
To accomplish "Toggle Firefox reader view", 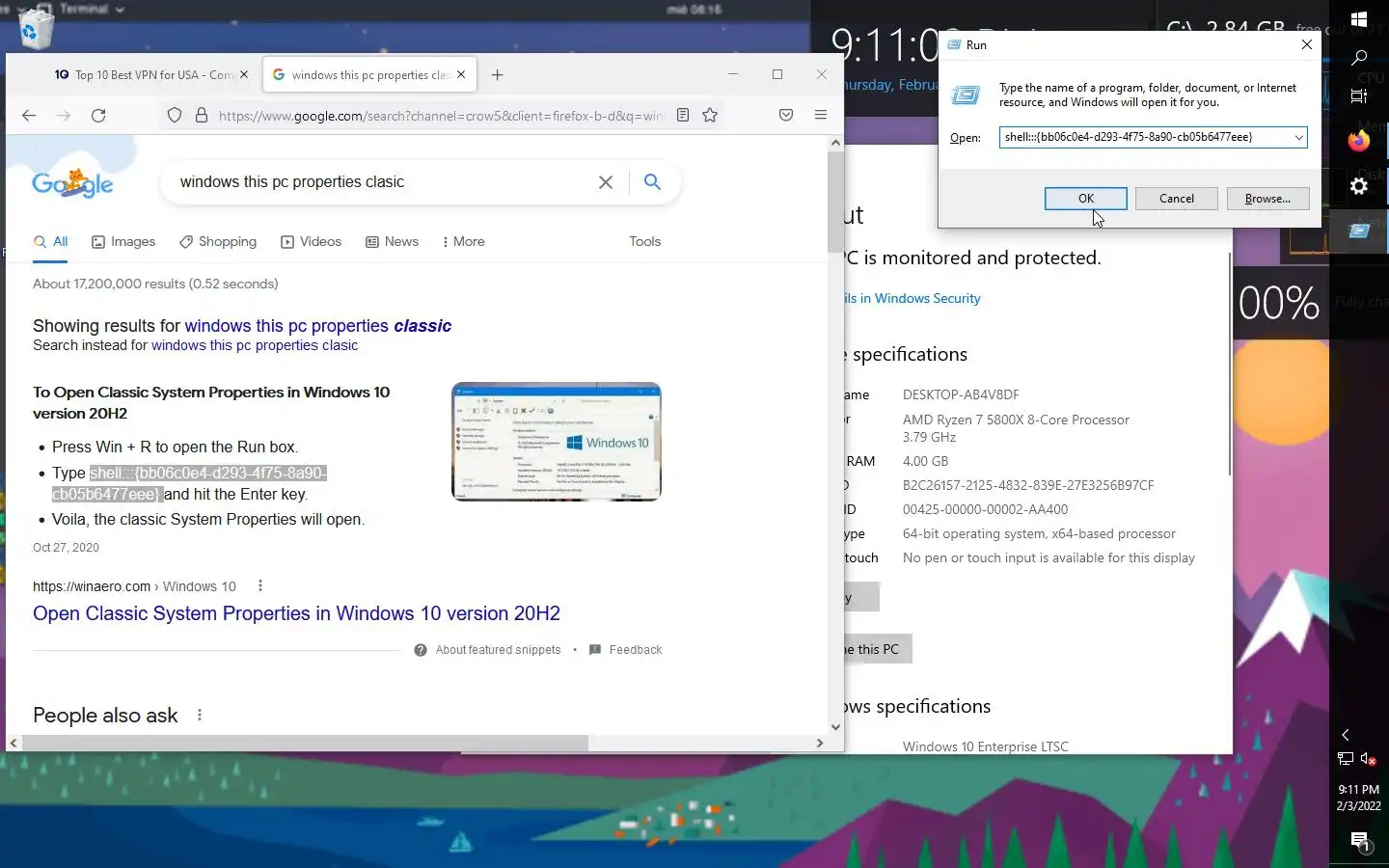I will pyautogui.click(x=683, y=116).
